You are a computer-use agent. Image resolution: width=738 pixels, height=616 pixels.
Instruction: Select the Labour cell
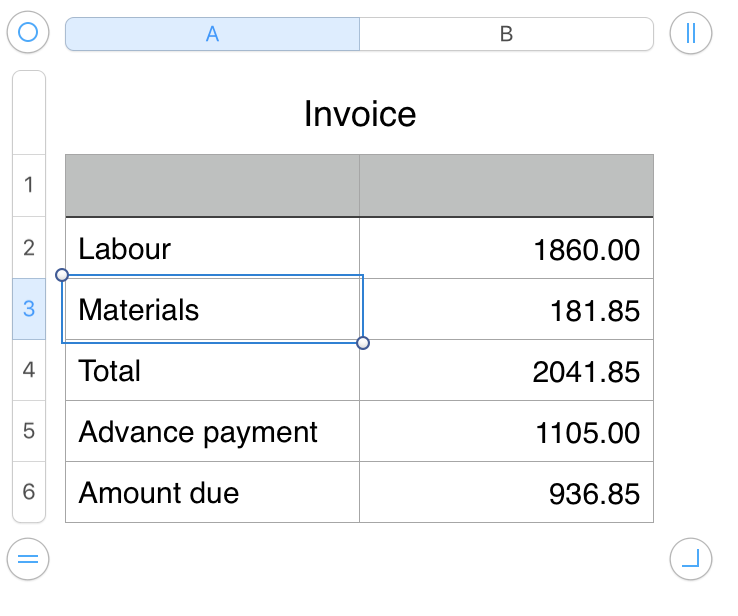coord(212,248)
